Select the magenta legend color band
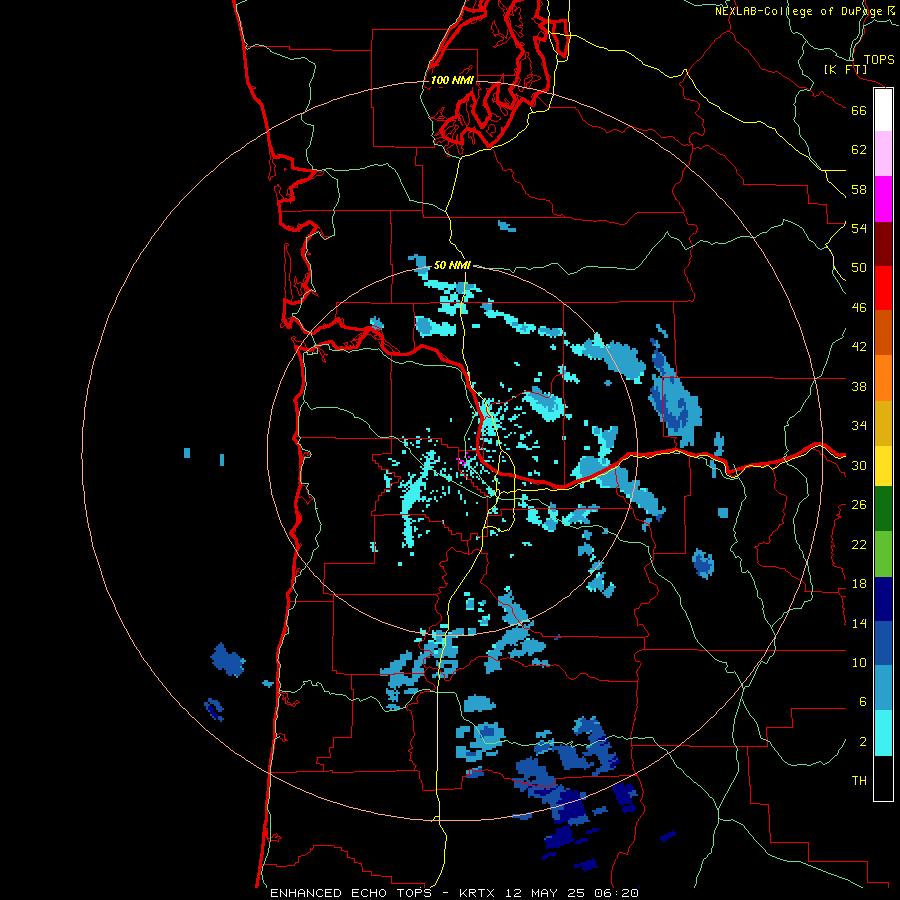Image resolution: width=900 pixels, height=900 pixels. click(x=883, y=199)
